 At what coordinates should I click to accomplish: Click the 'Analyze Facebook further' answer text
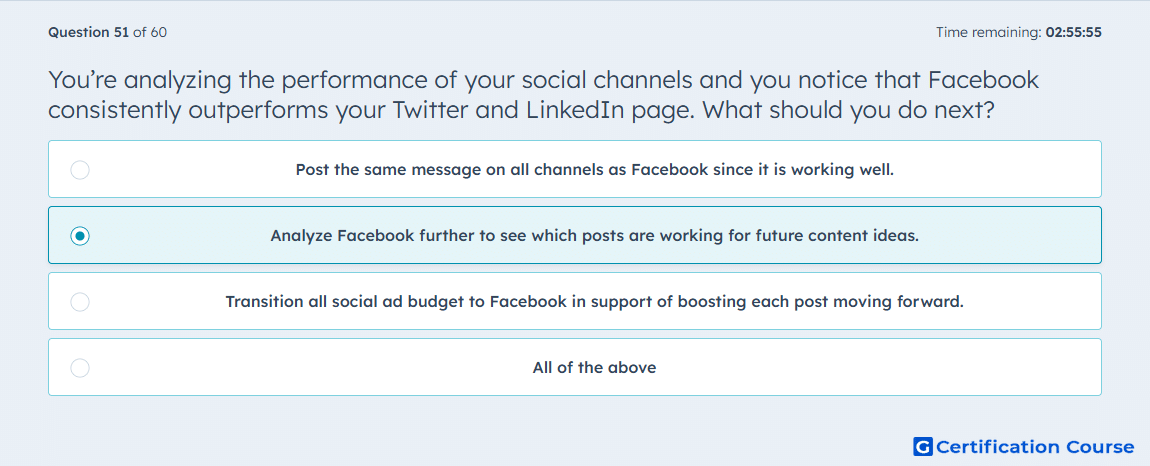coord(595,236)
